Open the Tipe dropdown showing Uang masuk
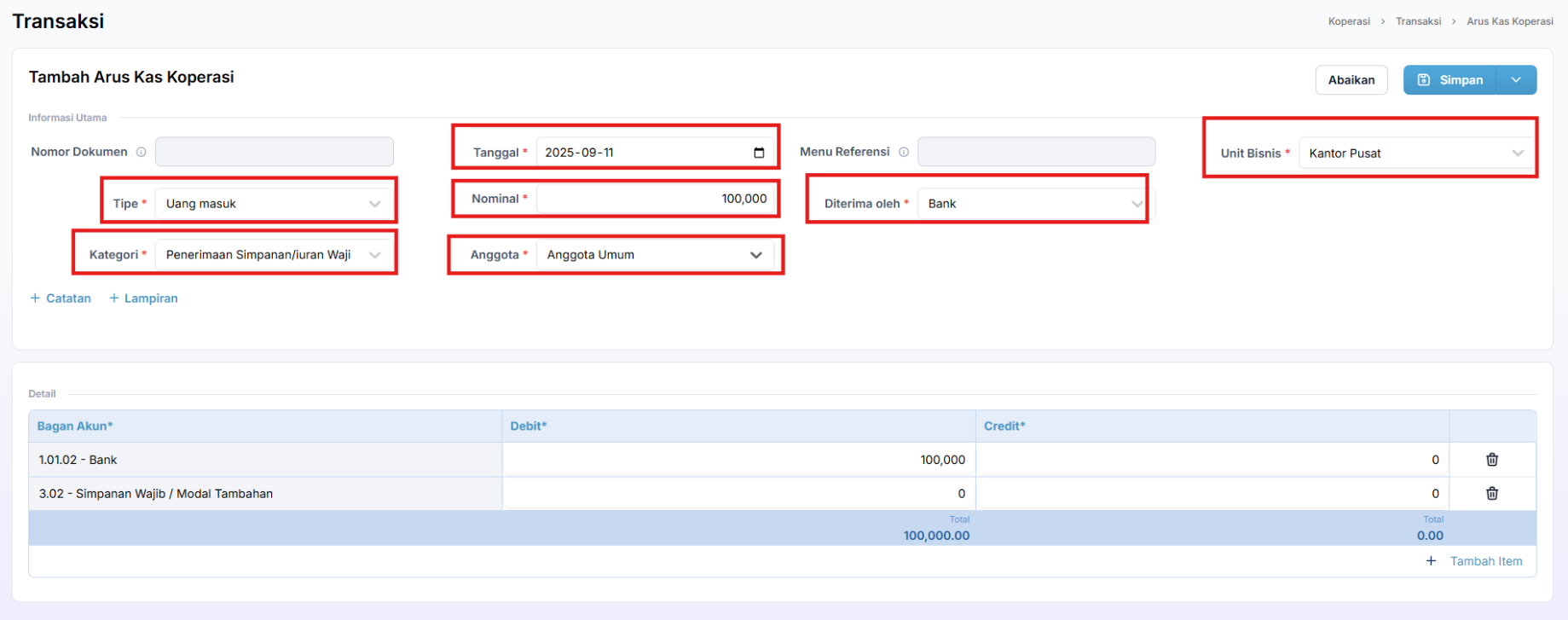Image resolution: width=1568 pixels, height=620 pixels. (x=275, y=204)
